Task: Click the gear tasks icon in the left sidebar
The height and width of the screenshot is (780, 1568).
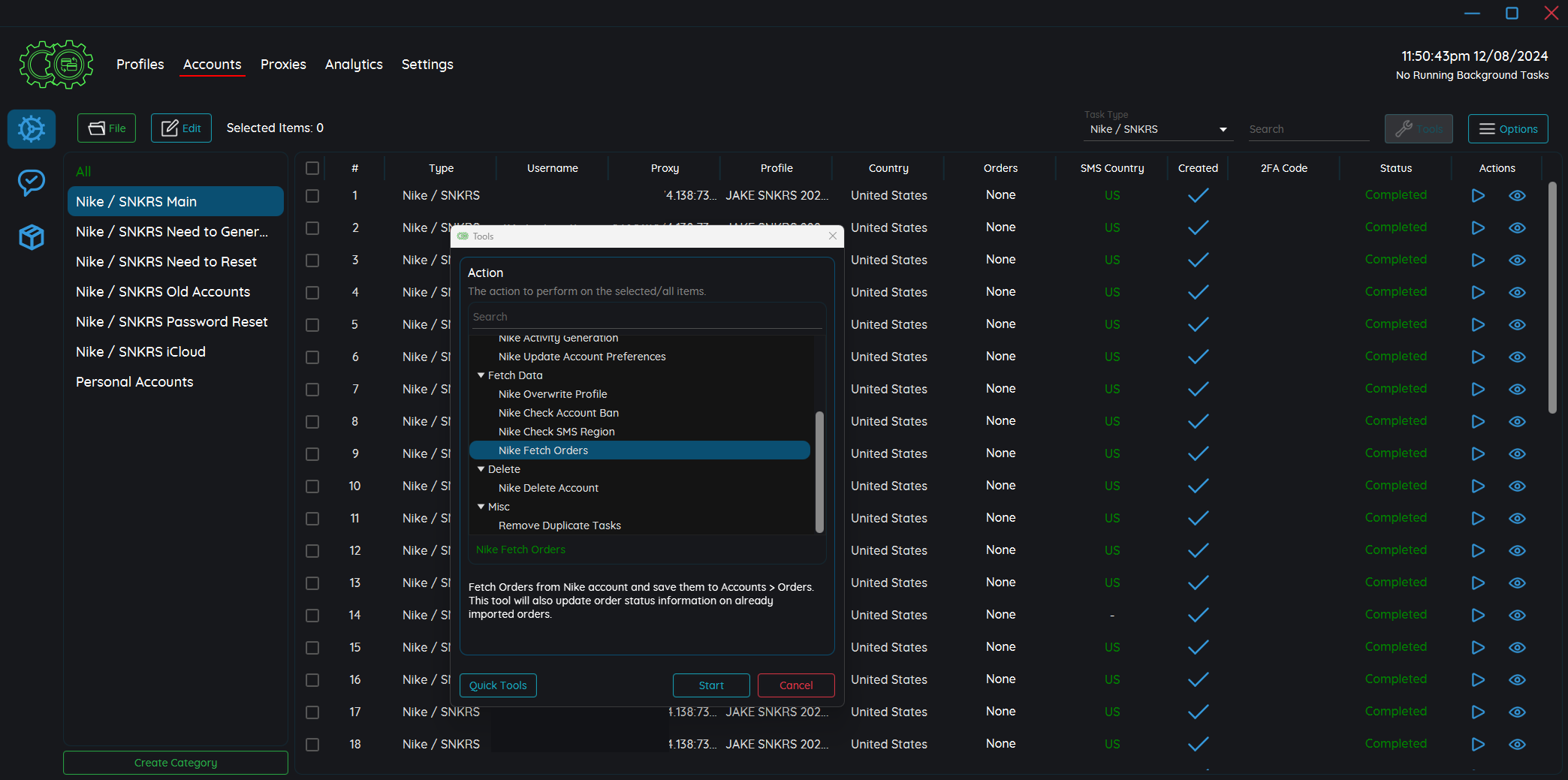Action: point(32,129)
